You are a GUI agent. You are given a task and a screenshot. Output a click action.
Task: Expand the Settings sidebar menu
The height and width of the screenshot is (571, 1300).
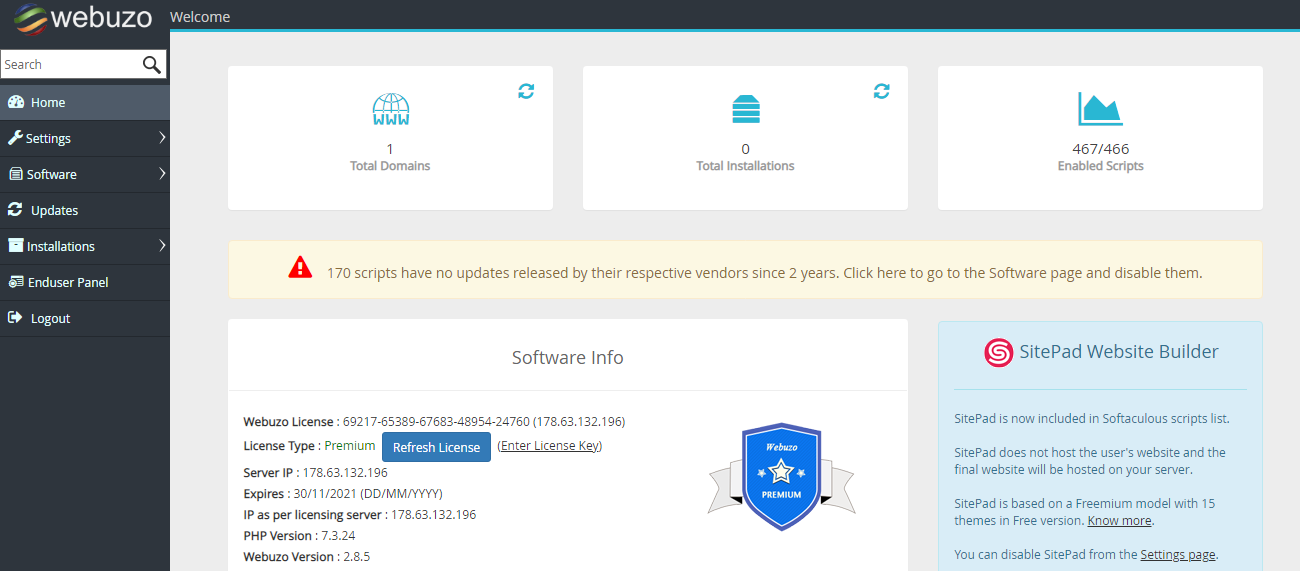[x=85, y=138]
